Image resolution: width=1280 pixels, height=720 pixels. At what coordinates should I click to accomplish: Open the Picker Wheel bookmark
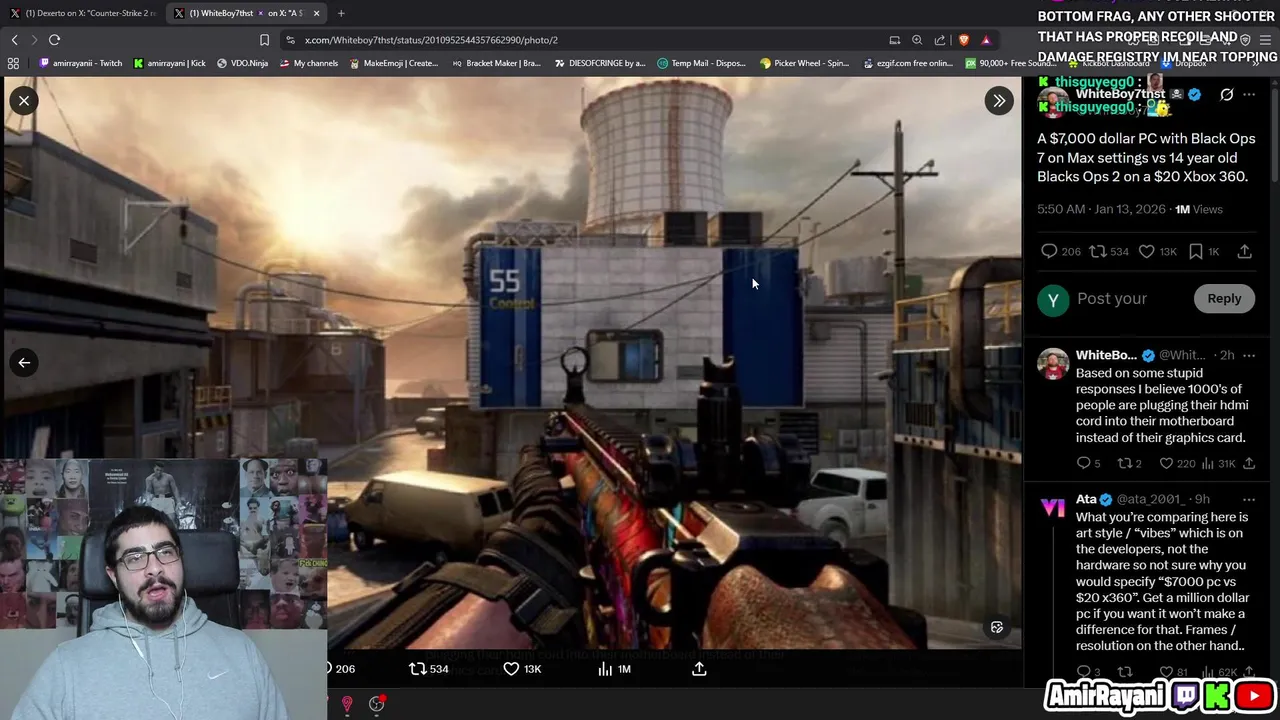[x=805, y=63]
